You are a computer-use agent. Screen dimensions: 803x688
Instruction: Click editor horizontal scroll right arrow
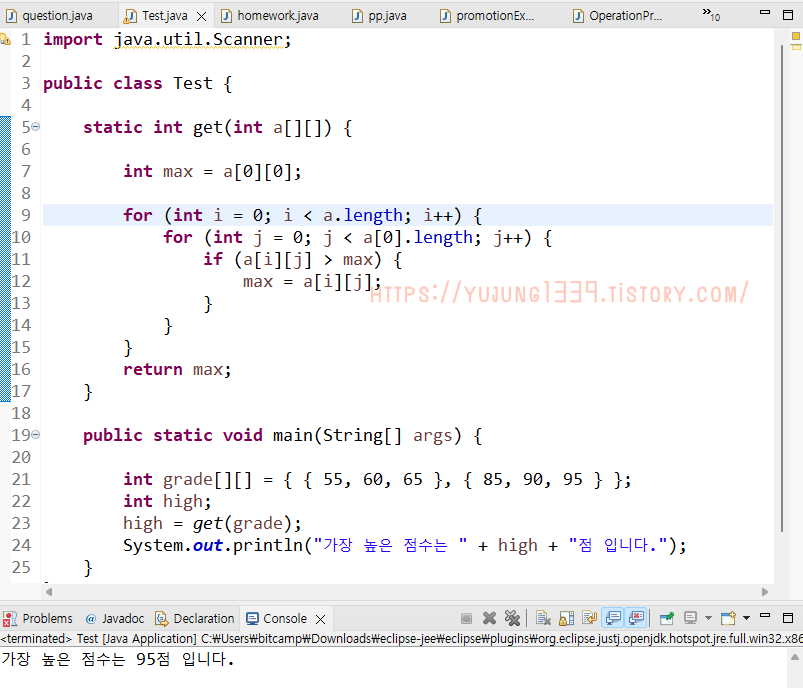765,592
